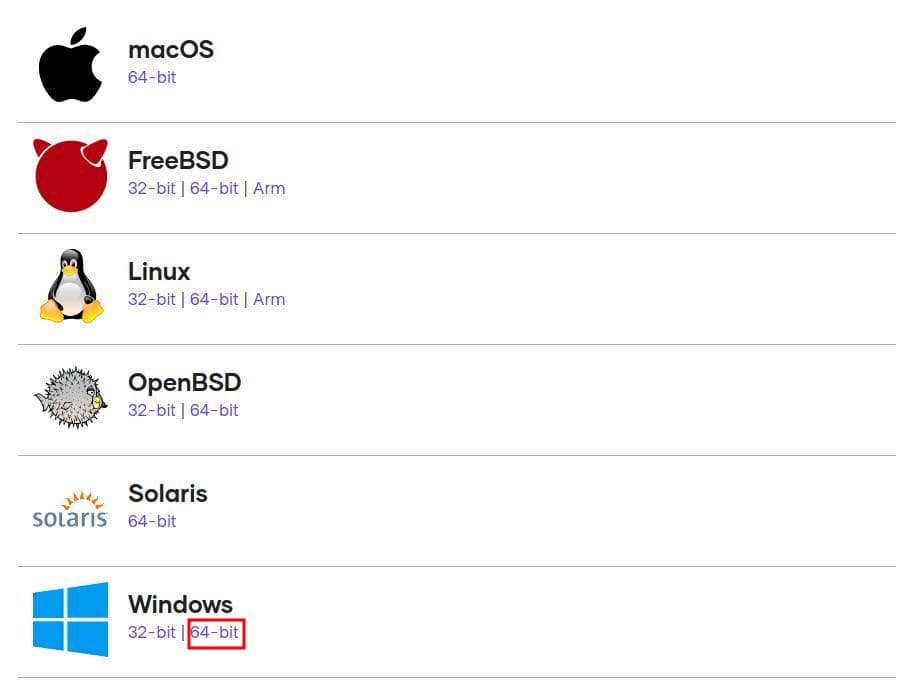
Task: Get the Linux 32-bit download
Action: point(152,299)
